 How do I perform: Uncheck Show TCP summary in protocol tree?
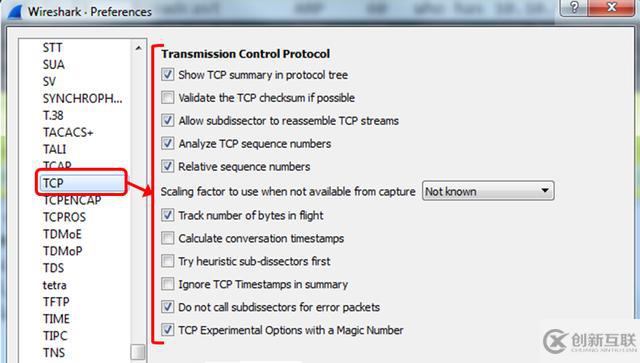coord(167,75)
